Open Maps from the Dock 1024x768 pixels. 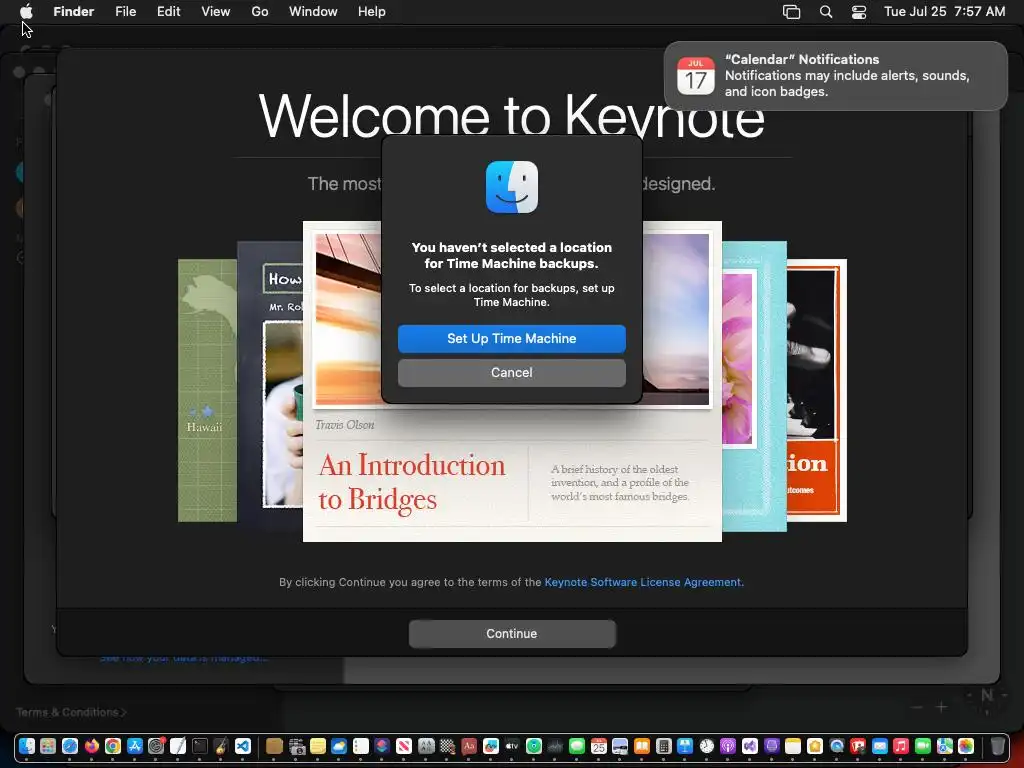944,746
